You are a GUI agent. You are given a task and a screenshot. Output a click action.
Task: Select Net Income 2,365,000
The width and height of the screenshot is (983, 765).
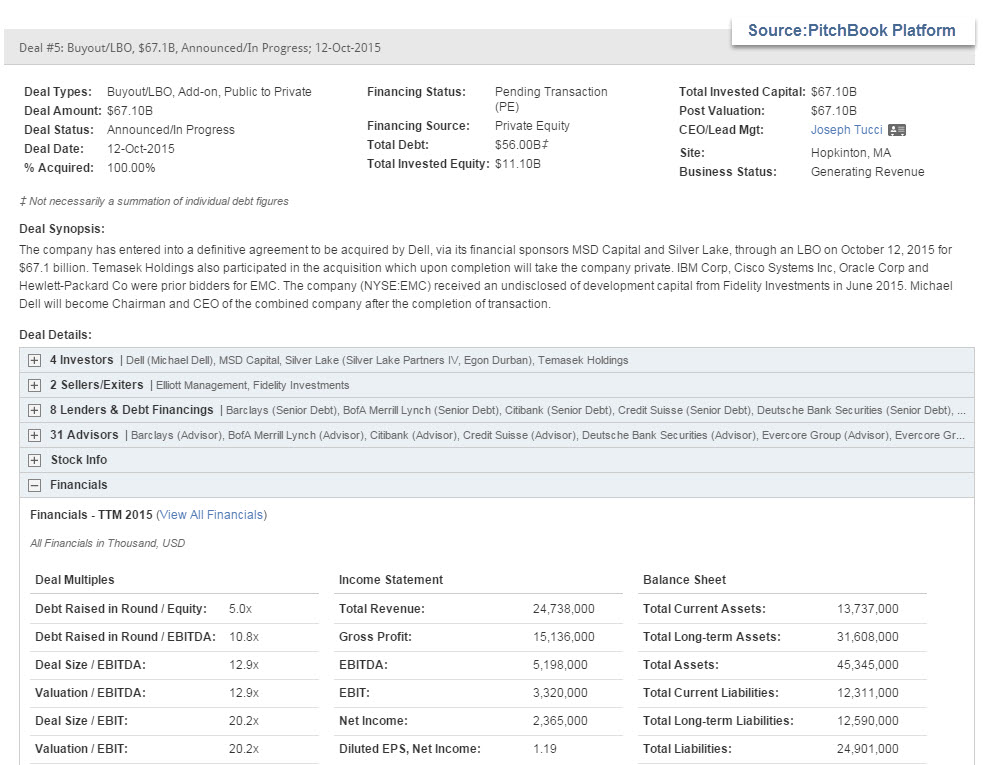[x=560, y=721]
